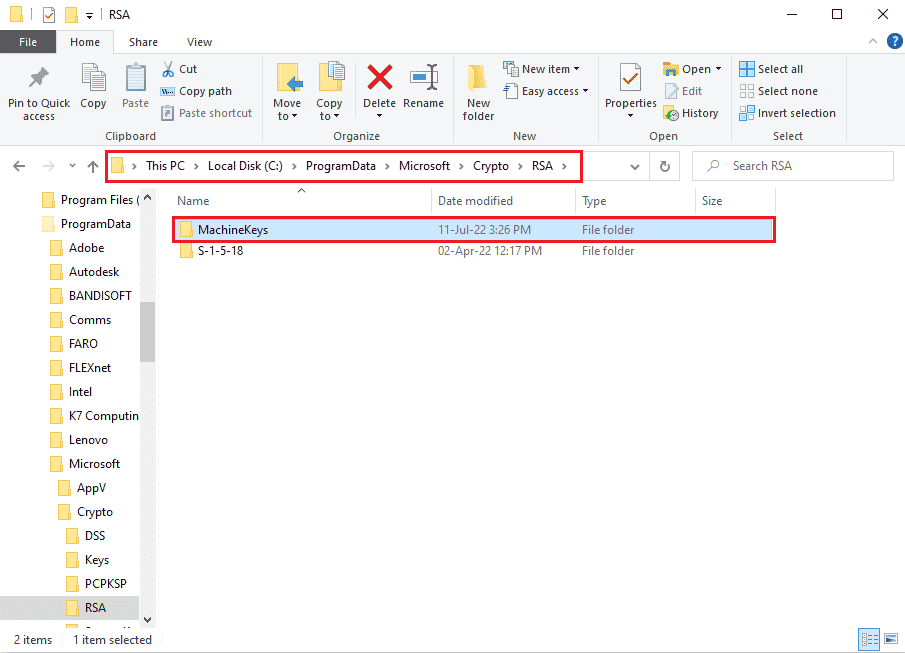Select PCPKSP folder in tree
The width and height of the screenshot is (905, 653).
105,584
